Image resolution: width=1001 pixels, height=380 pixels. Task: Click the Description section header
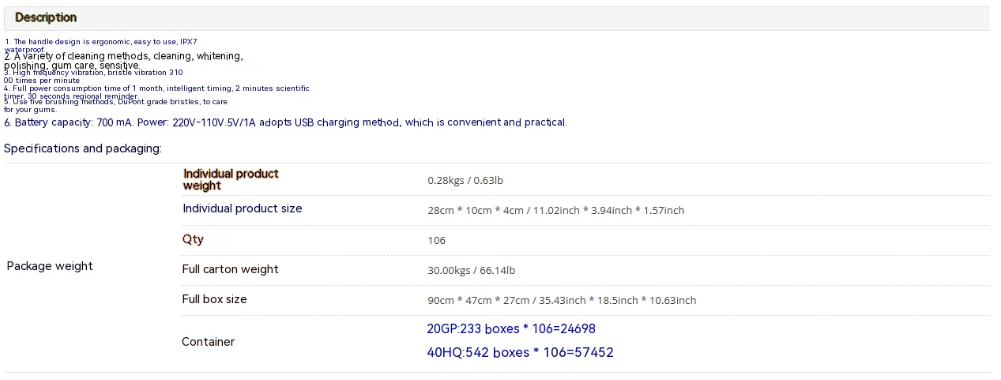tap(46, 18)
